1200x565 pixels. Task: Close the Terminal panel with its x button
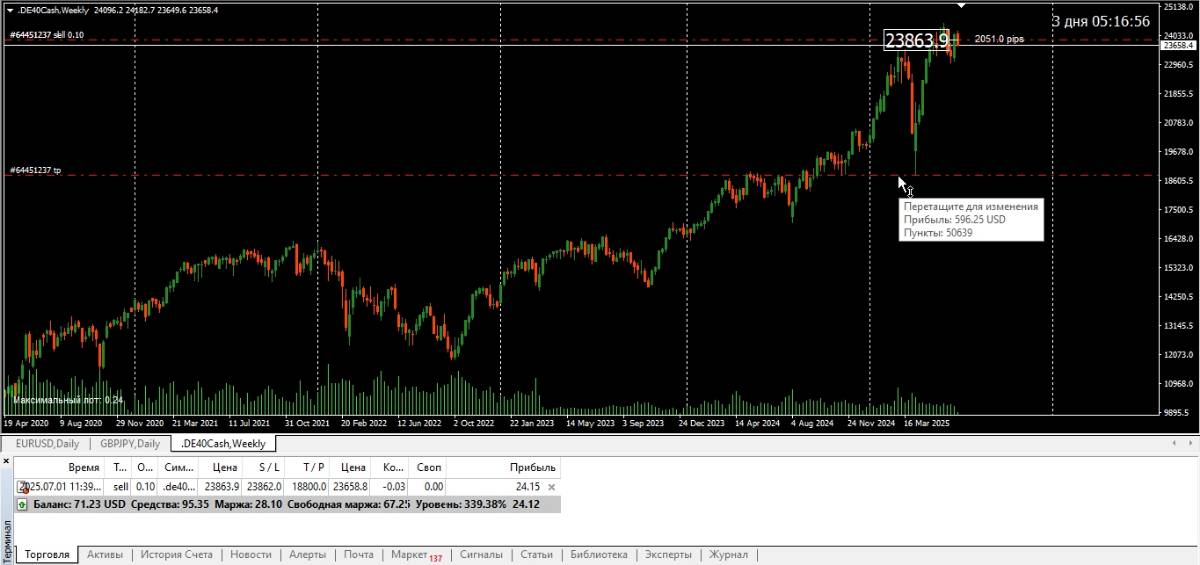(x=5, y=461)
